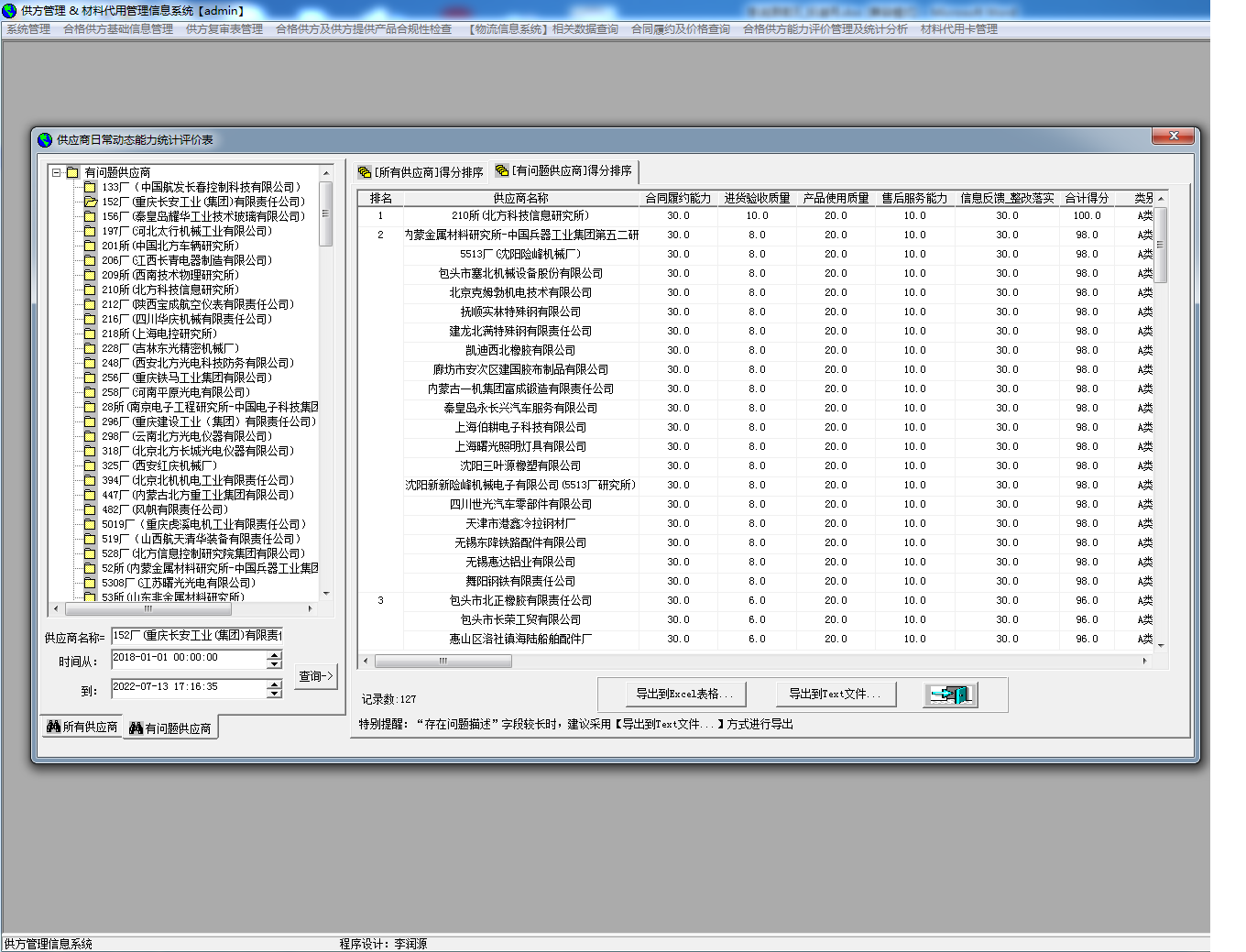Screen dimensions: 1246x952
Task: Click the 合计得分 column header
Action: tap(1087, 198)
